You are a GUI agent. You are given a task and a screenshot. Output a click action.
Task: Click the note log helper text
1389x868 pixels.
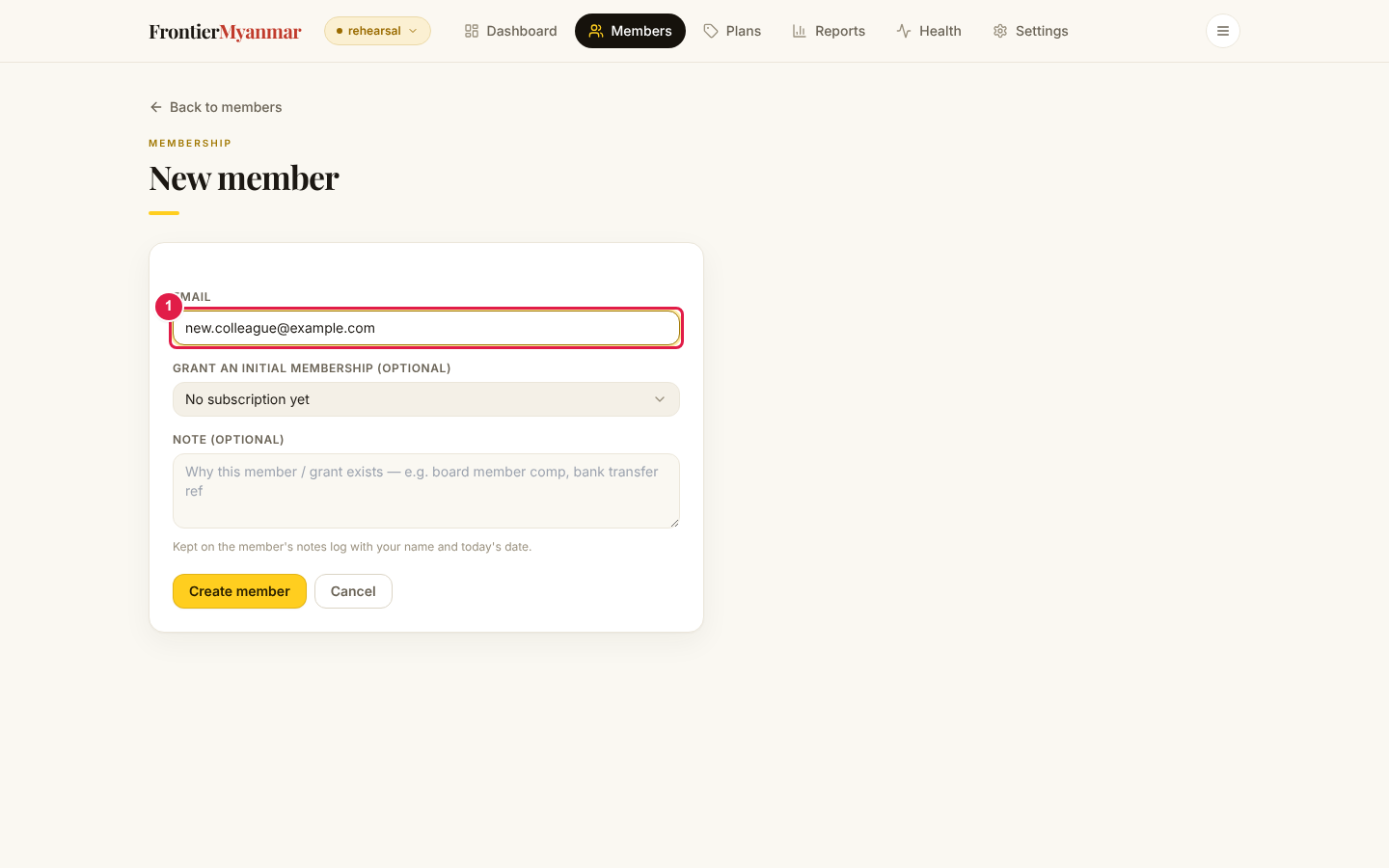(x=352, y=547)
